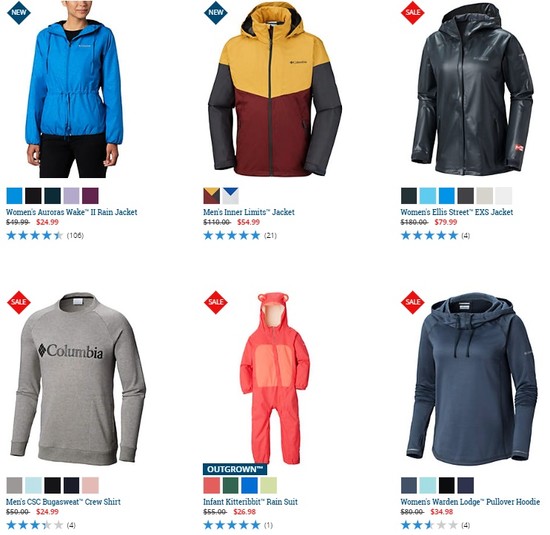550x535 pixels.
Task: Click the NEW badge on Auroras Wake jacket
Action: (x=19, y=12)
